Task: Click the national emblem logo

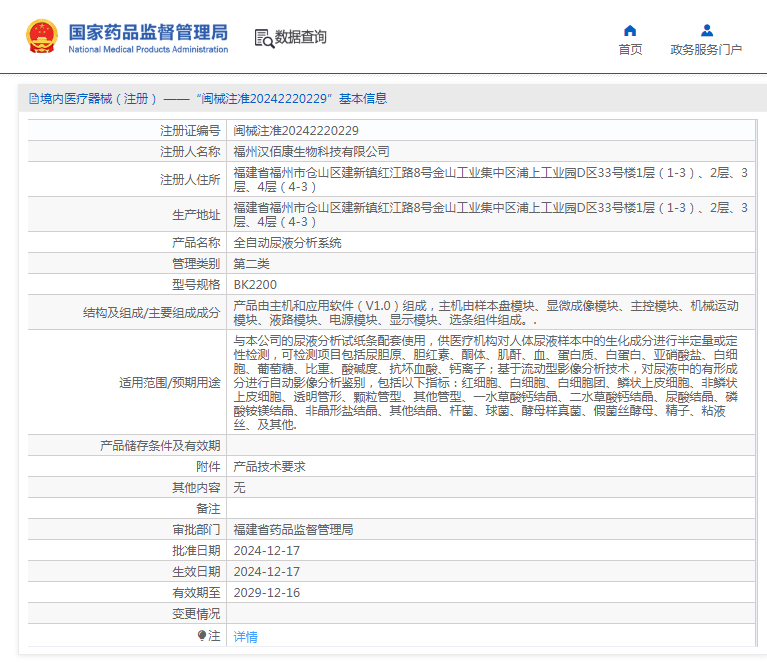Action: tap(42, 36)
